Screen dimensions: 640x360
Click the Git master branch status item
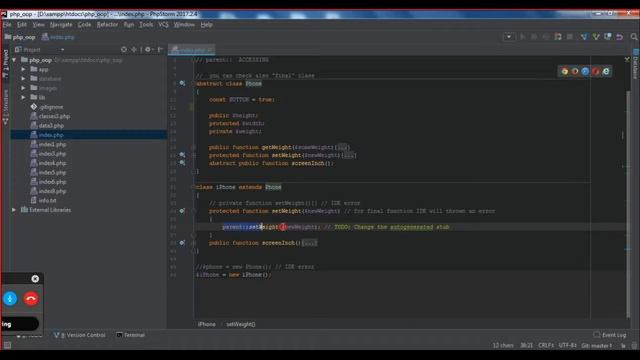(597, 345)
